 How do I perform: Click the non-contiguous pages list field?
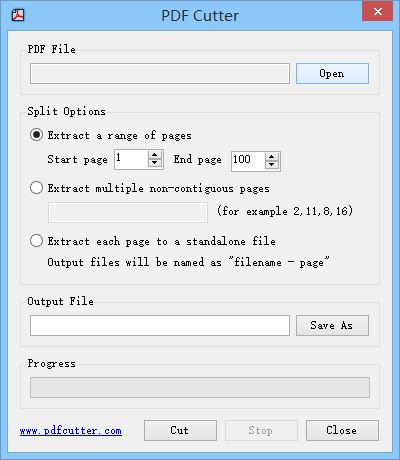pos(128,212)
